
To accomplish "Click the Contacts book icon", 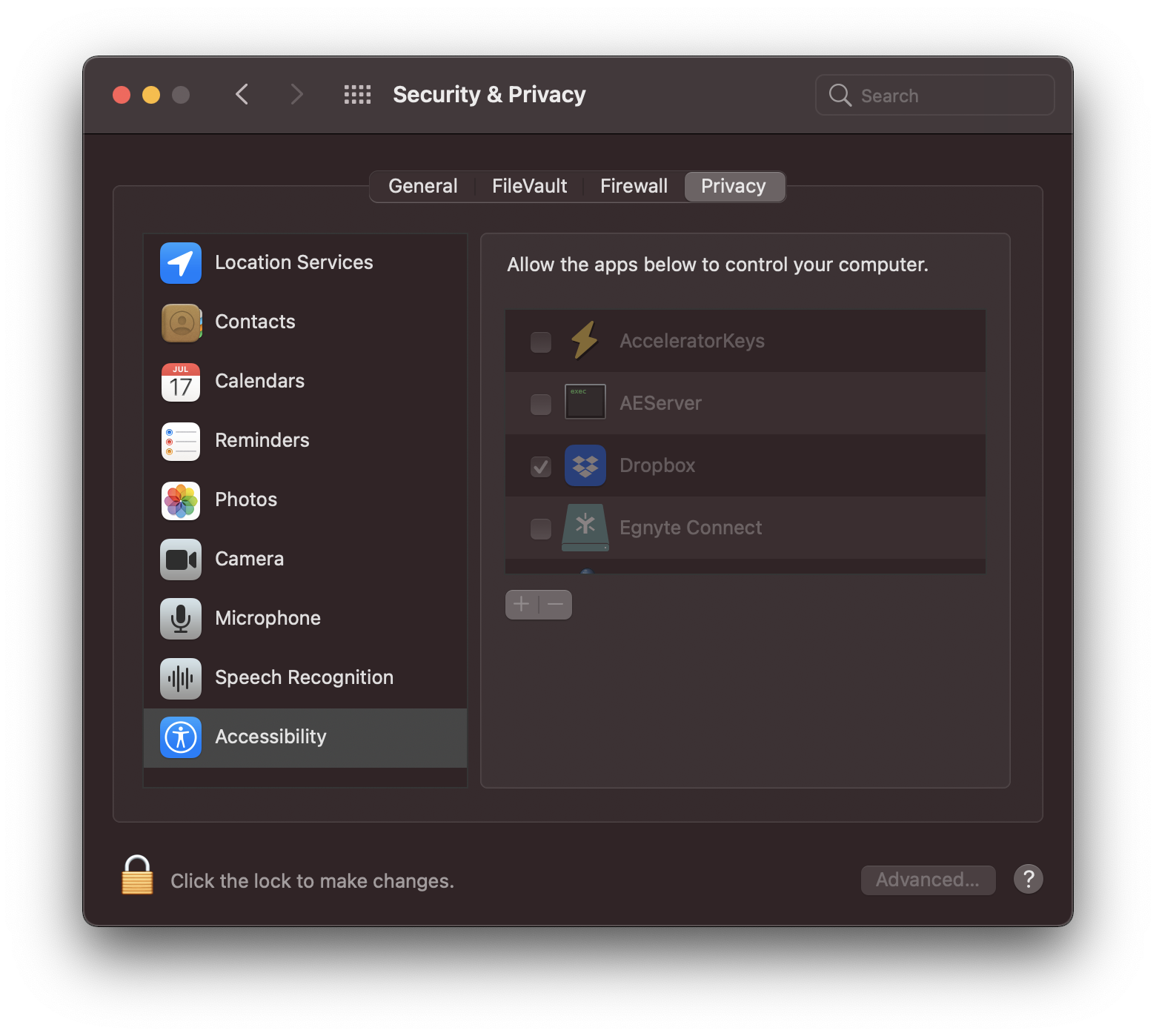I will [181, 322].
